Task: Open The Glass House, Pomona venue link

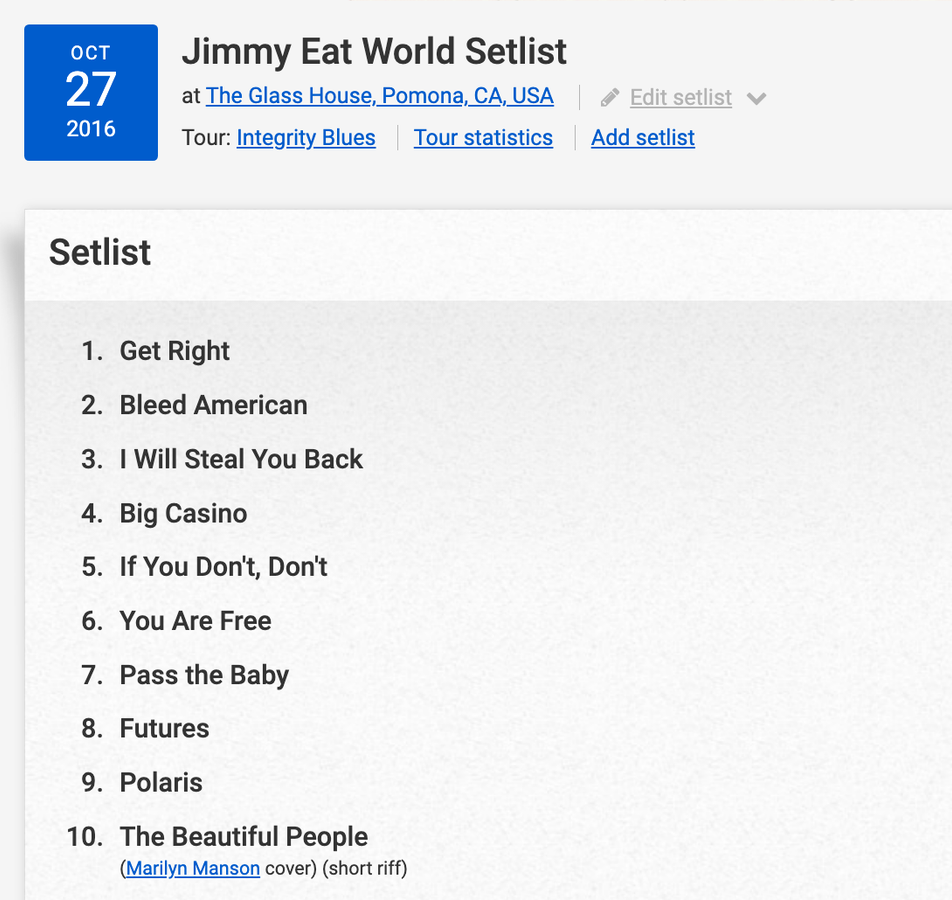Action: pos(379,96)
